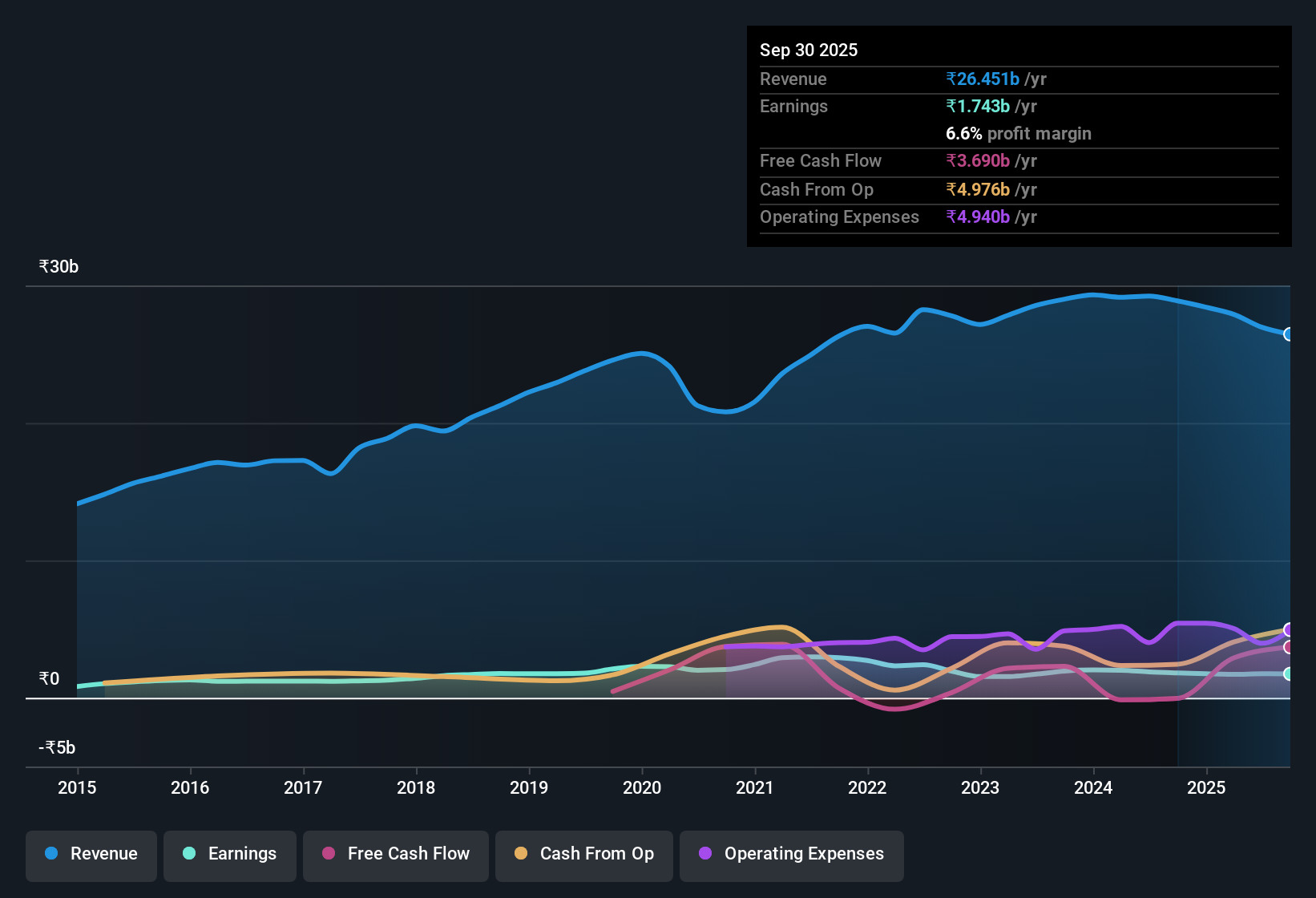The height and width of the screenshot is (898, 1316).
Task: Click the orange Cash From Op dot
Action: [x=520, y=854]
